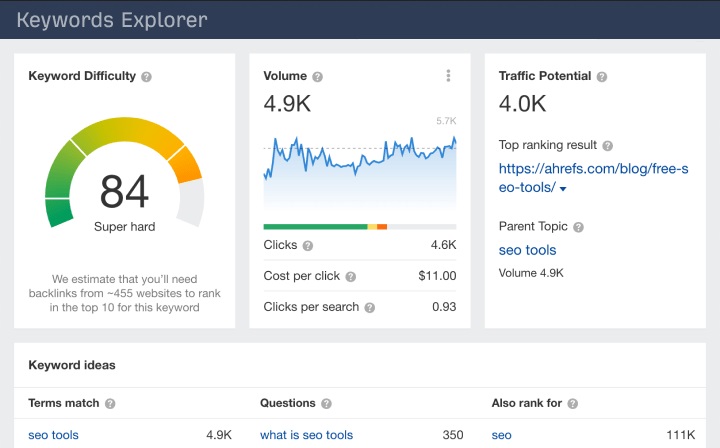The width and height of the screenshot is (720, 448).
Task: Click help icon next to Also rank for
Action: pyautogui.click(x=571, y=404)
